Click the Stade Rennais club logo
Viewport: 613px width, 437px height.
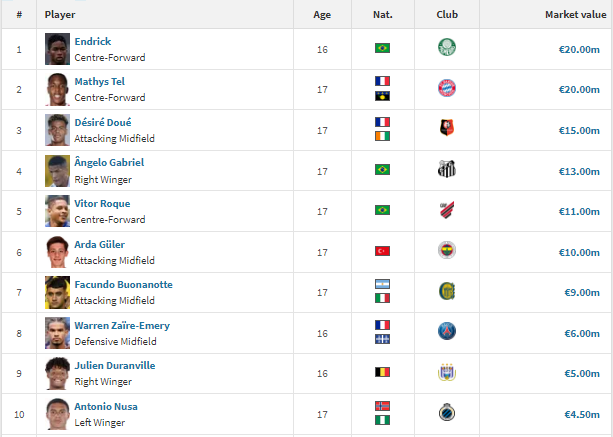click(446, 128)
